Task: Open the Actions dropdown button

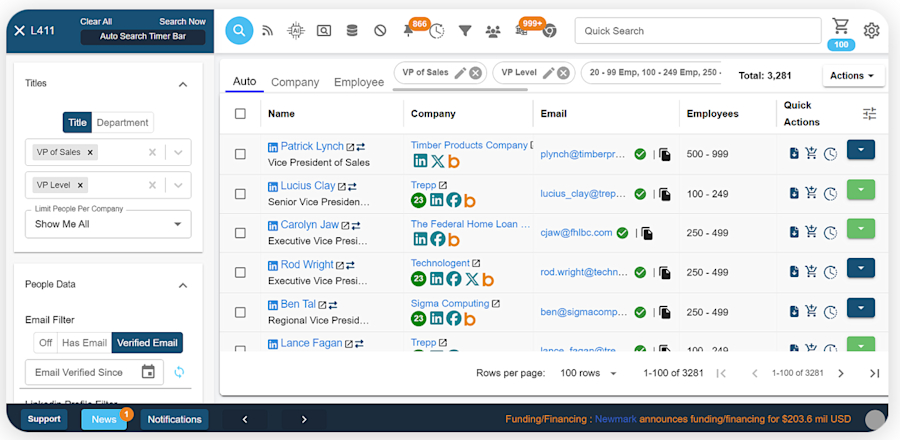Action: pyautogui.click(x=854, y=76)
